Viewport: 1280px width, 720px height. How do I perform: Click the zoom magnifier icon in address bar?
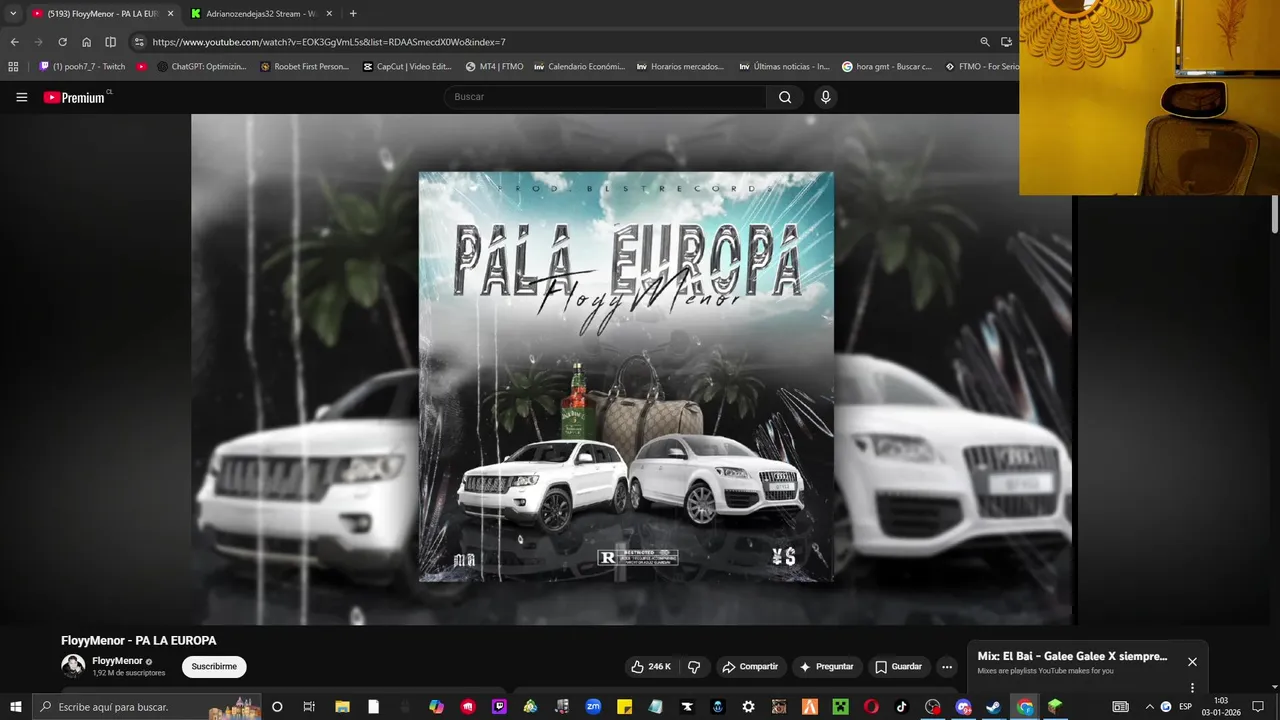(x=985, y=42)
